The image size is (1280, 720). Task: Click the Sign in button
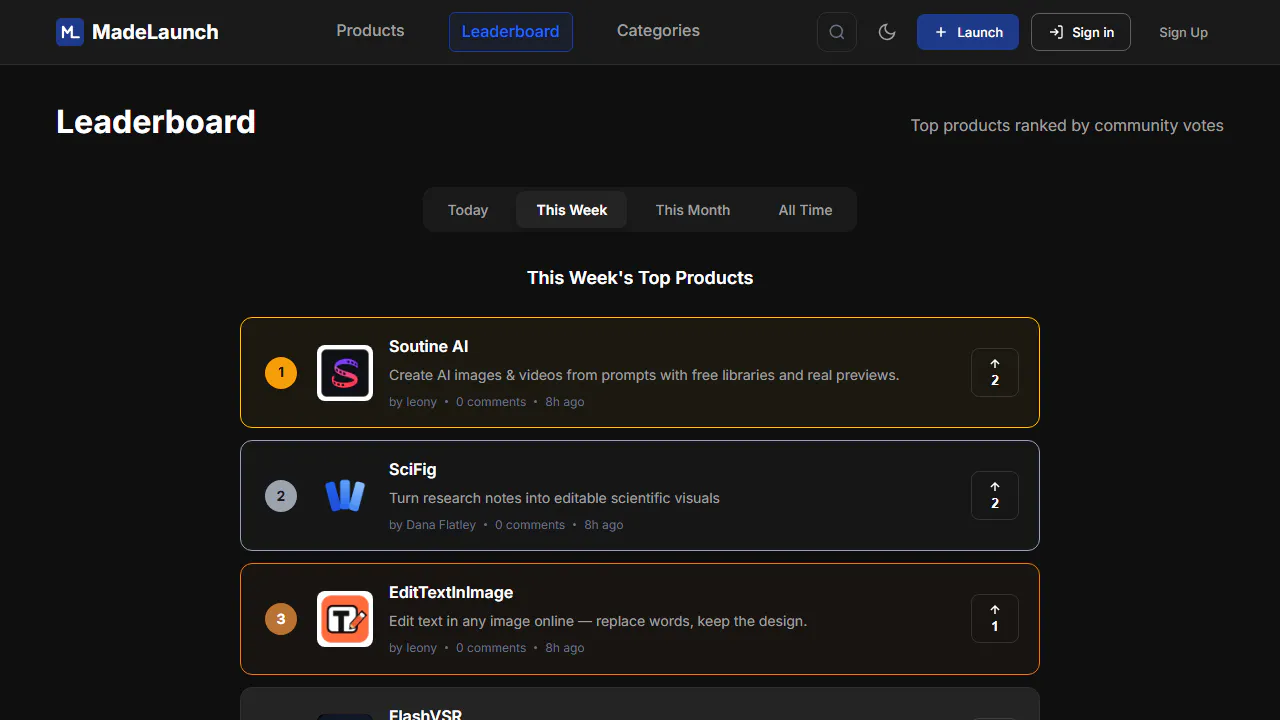(1081, 32)
